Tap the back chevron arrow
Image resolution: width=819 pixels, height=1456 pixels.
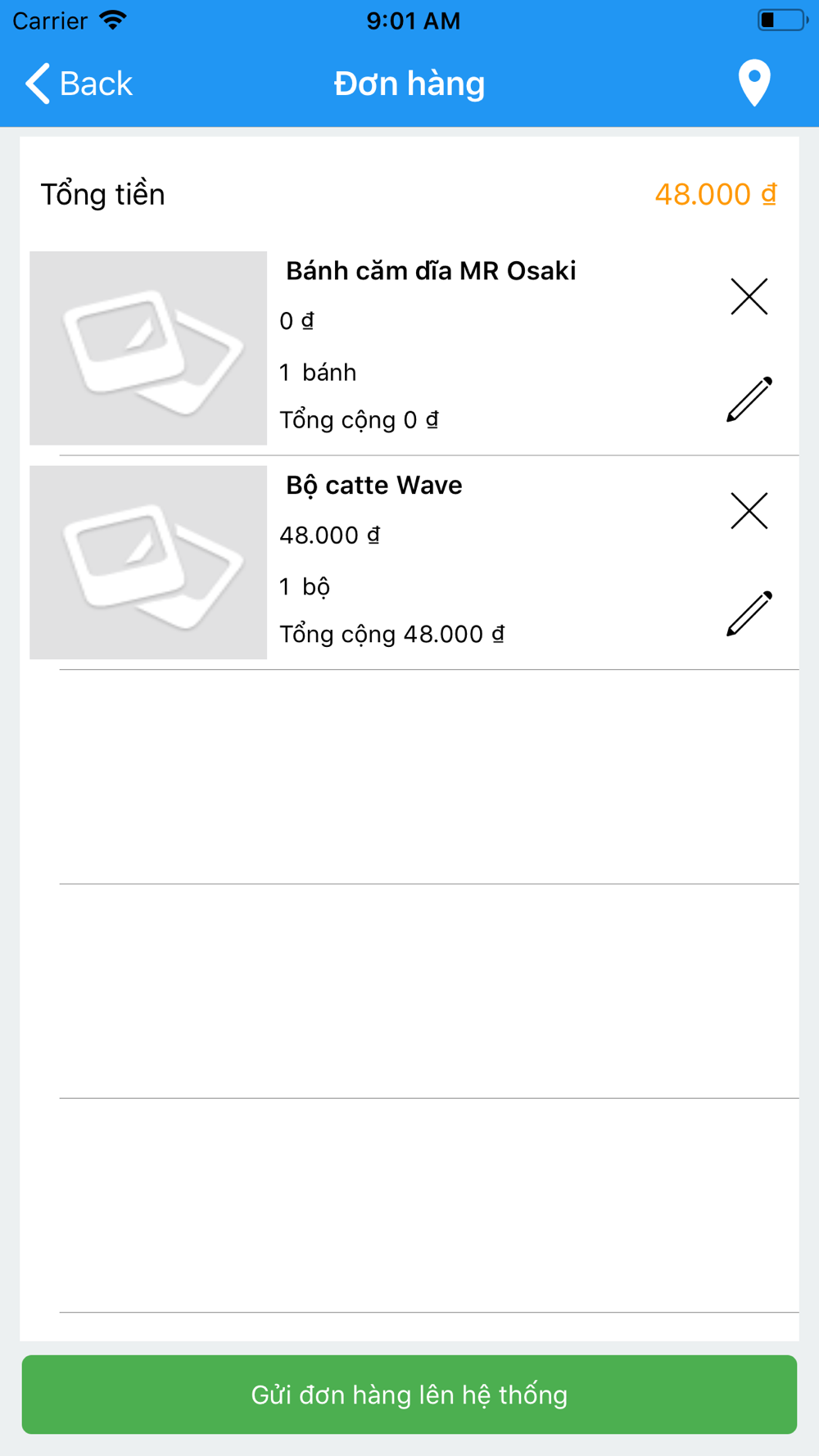pyautogui.click(x=38, y=84)
